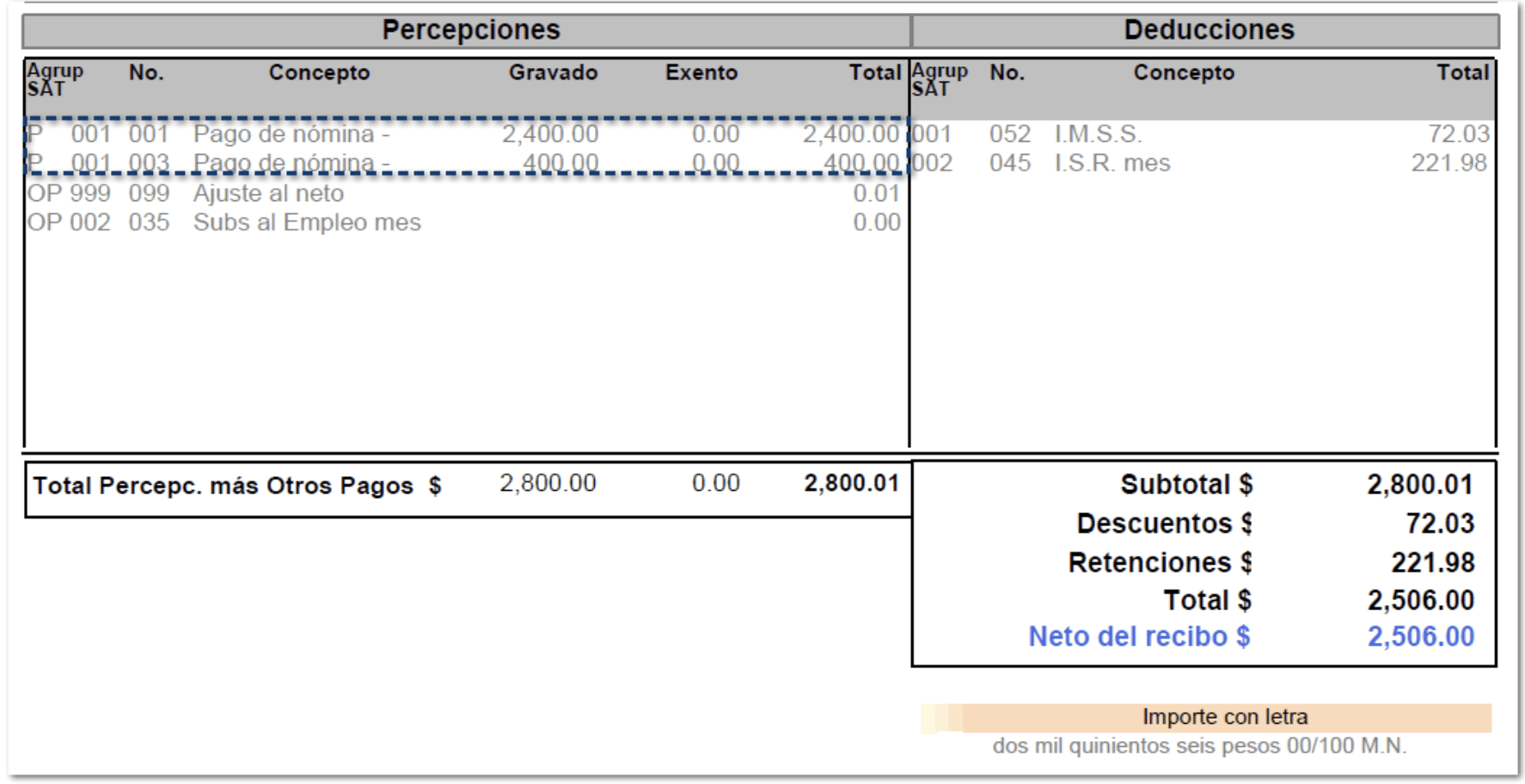Select the Subs al Empleo mes row
The height and width of the screenshot is (784, 1525).
click(x=307, y=223)
